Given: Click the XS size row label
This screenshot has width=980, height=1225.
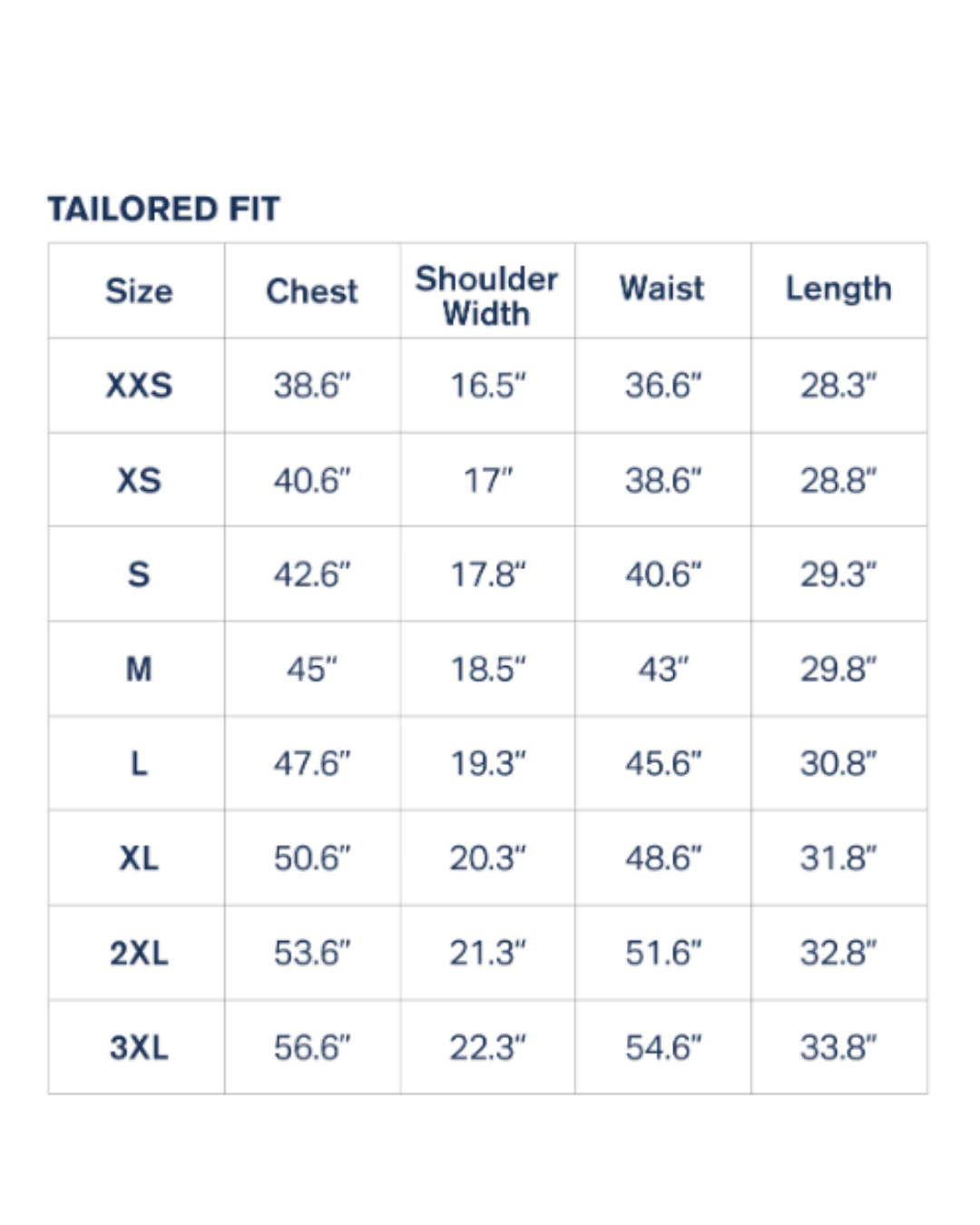Looking at the screenshot, I should coord(139,480).
